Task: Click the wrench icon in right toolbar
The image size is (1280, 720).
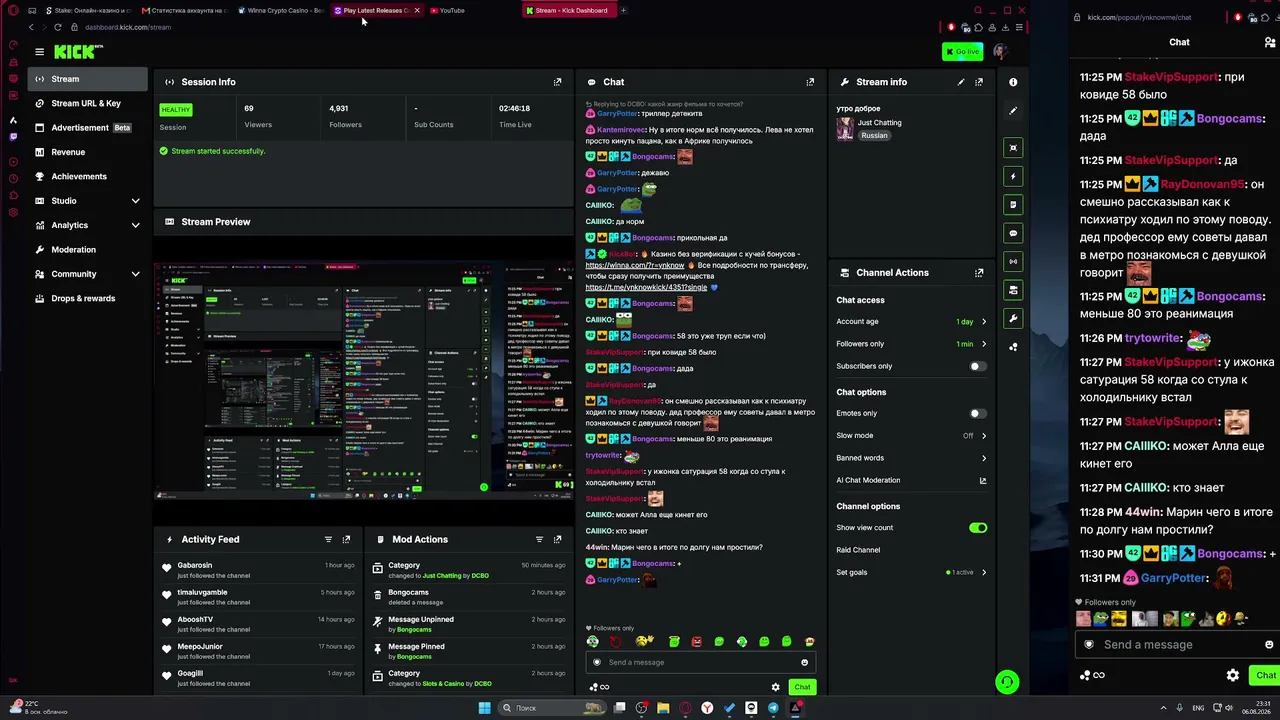Action: (1013, 318)
